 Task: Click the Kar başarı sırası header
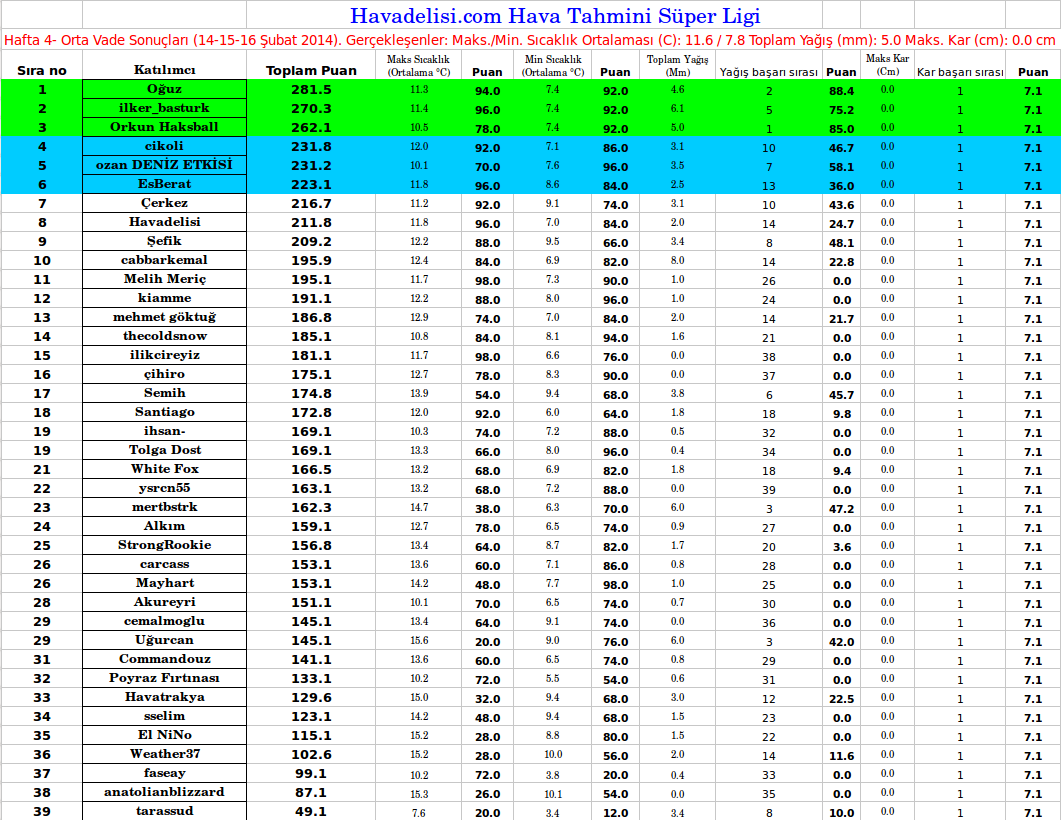click(x=960, y=72)
